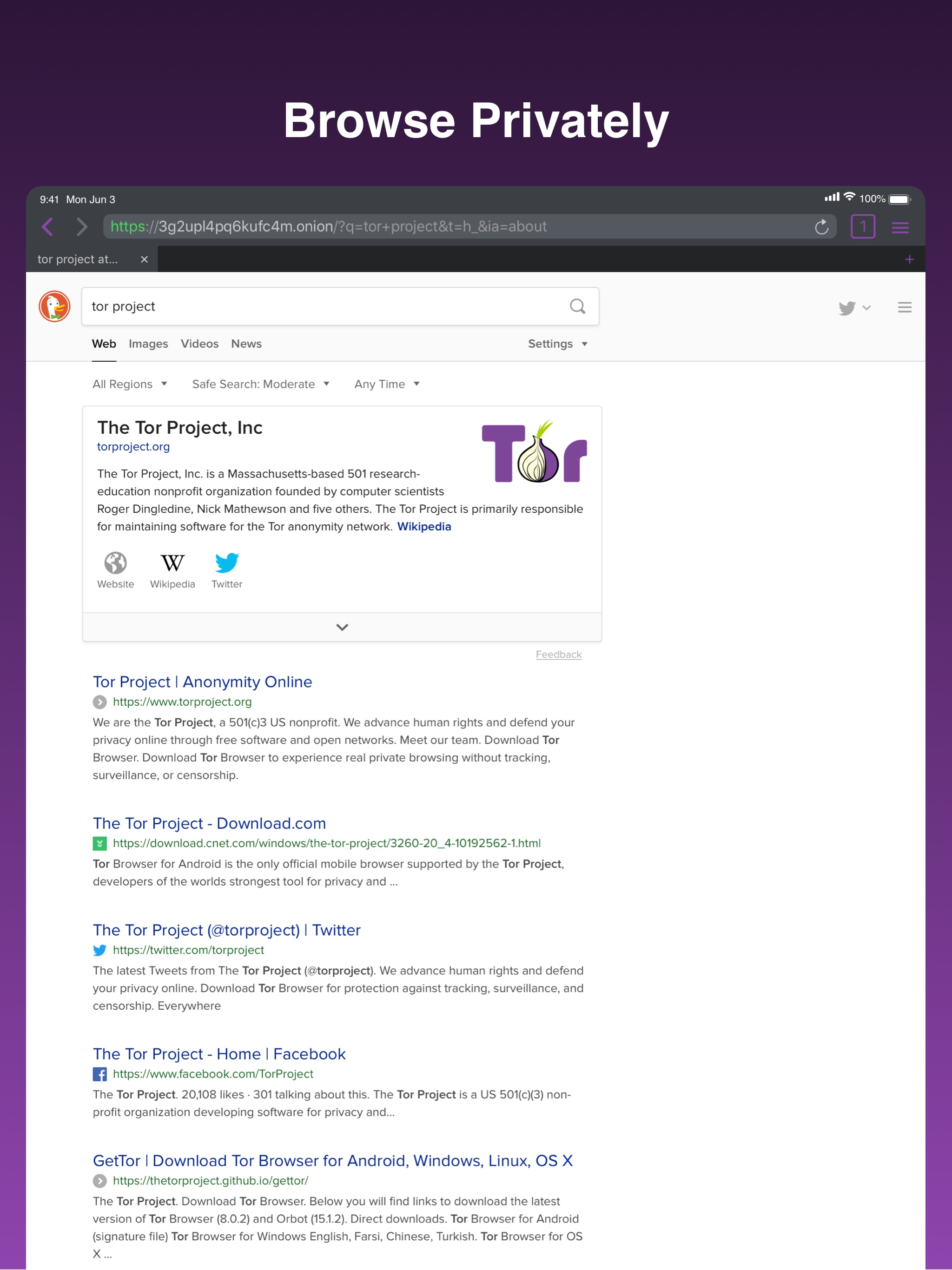Open 'Tor Project | Anonymity Online' result
The width and height of the screenshot is (952, 1270).
pos(203,682)
